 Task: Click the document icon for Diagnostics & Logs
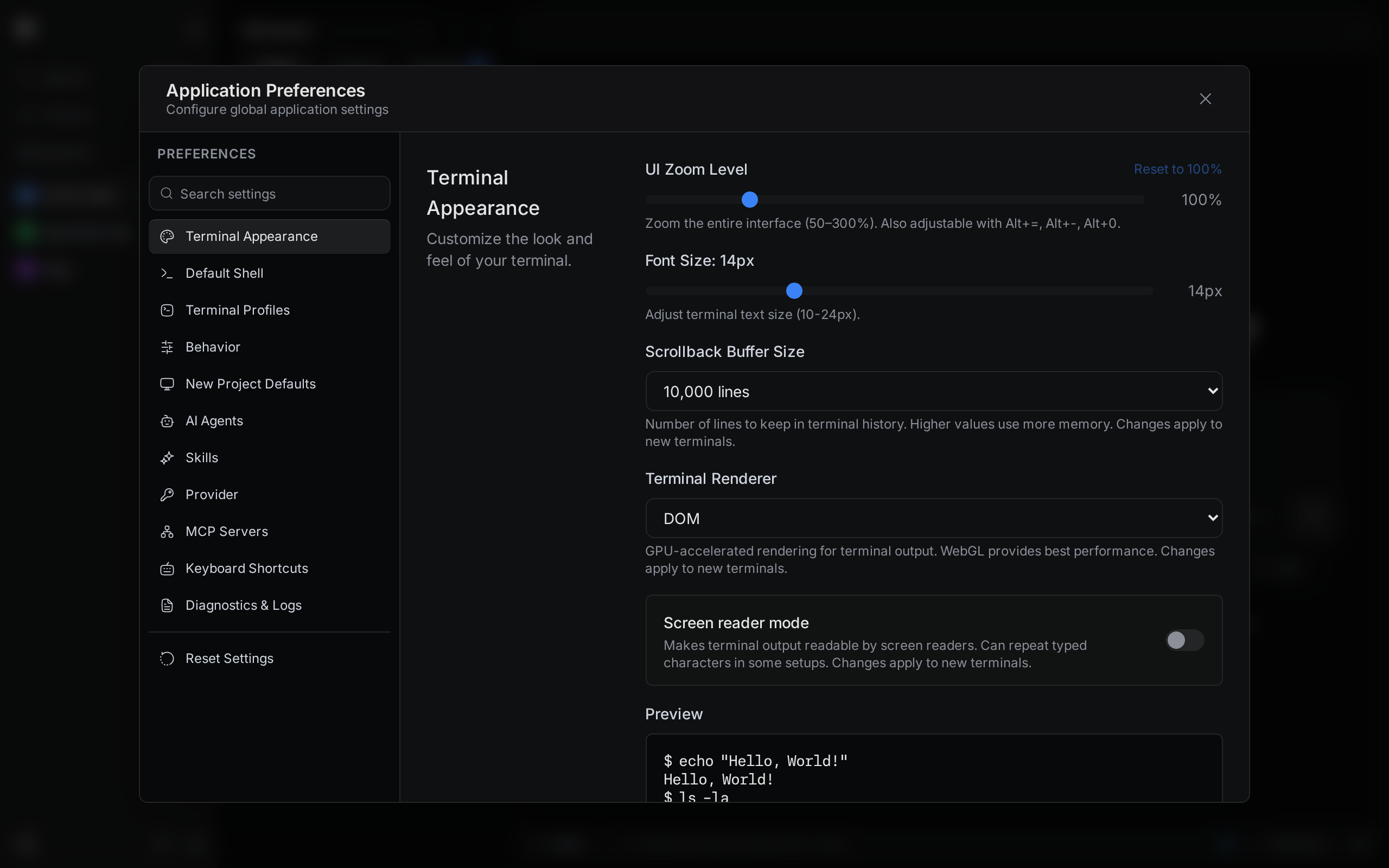point(167,605)
